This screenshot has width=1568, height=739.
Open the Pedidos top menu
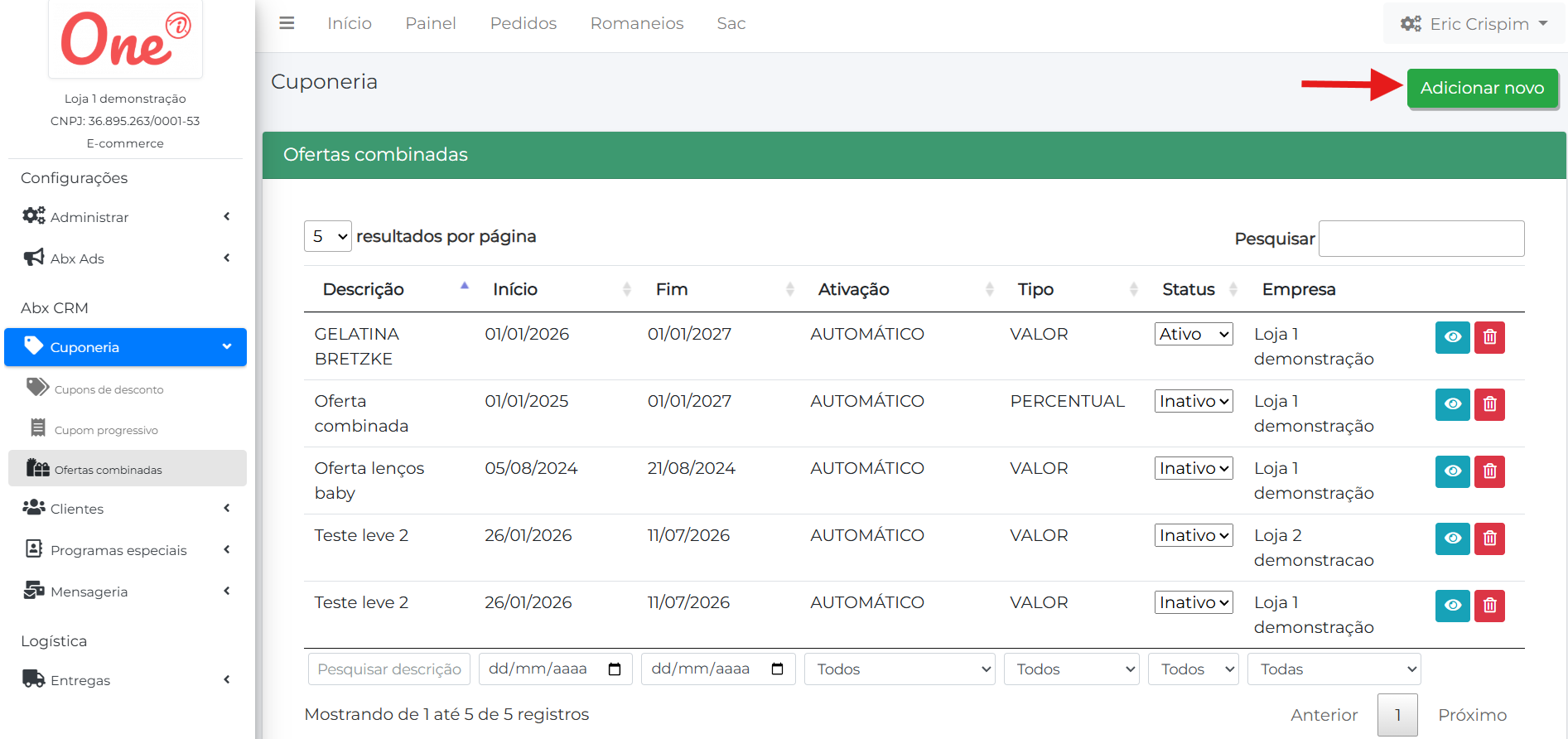pos(523,23)
